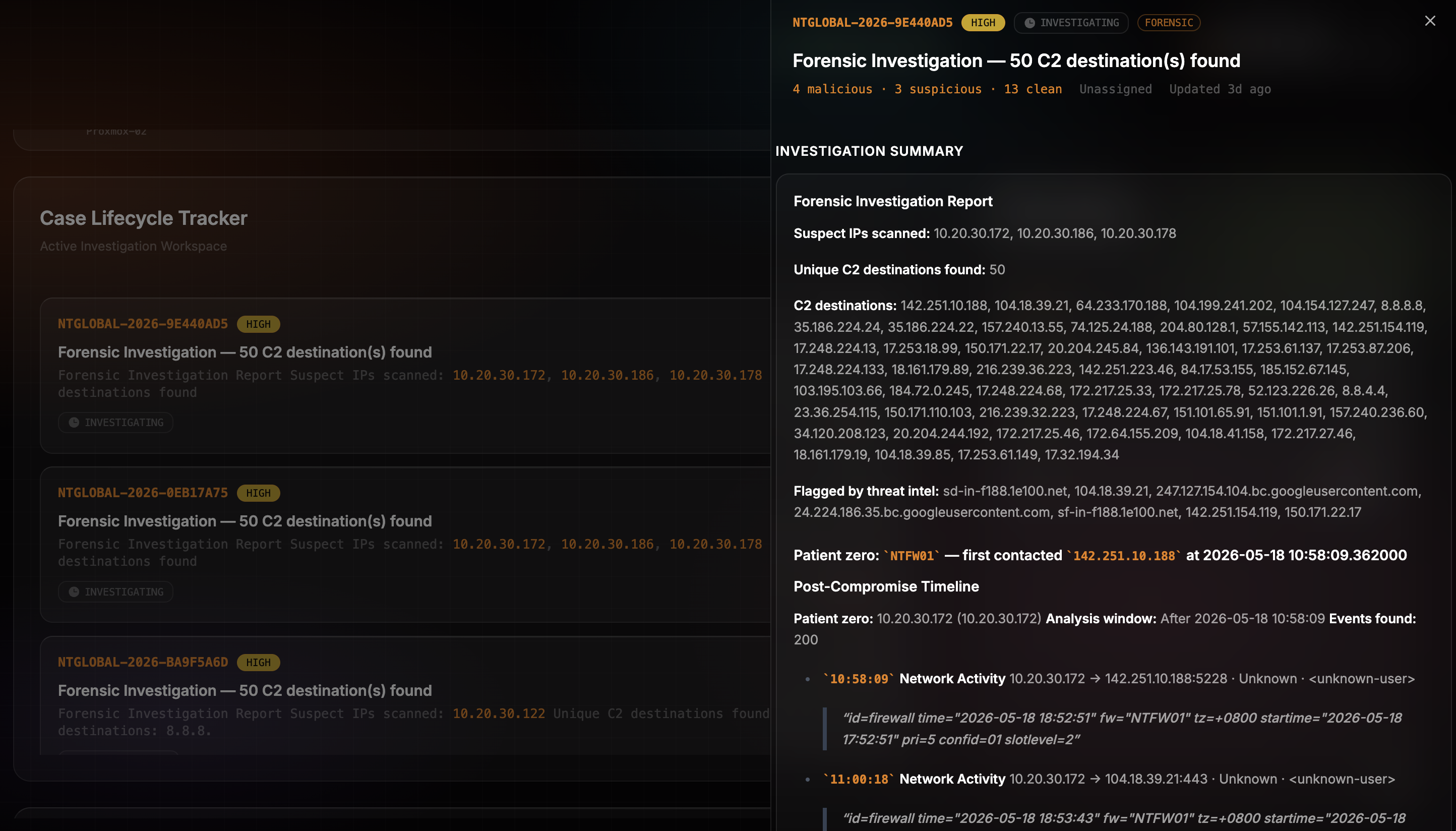Click the HIGH badge on the 0EB17A75 case card
This screenshot has height=831, width=1456.
(259, 493)
